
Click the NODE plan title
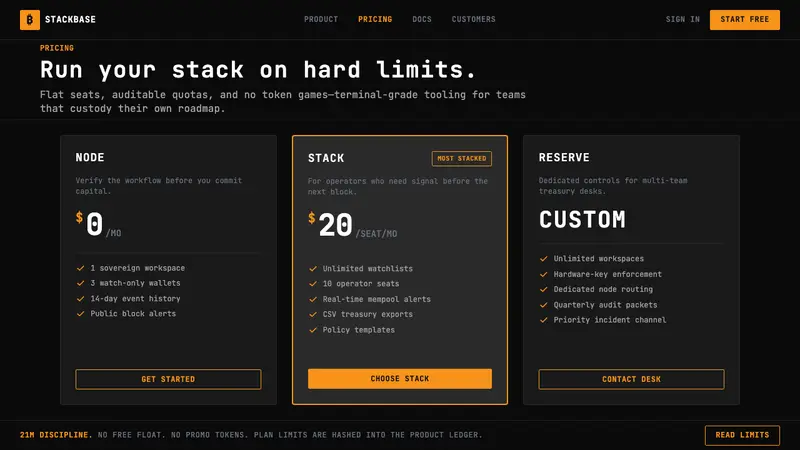pyautogui.click(x=90, y=158)
